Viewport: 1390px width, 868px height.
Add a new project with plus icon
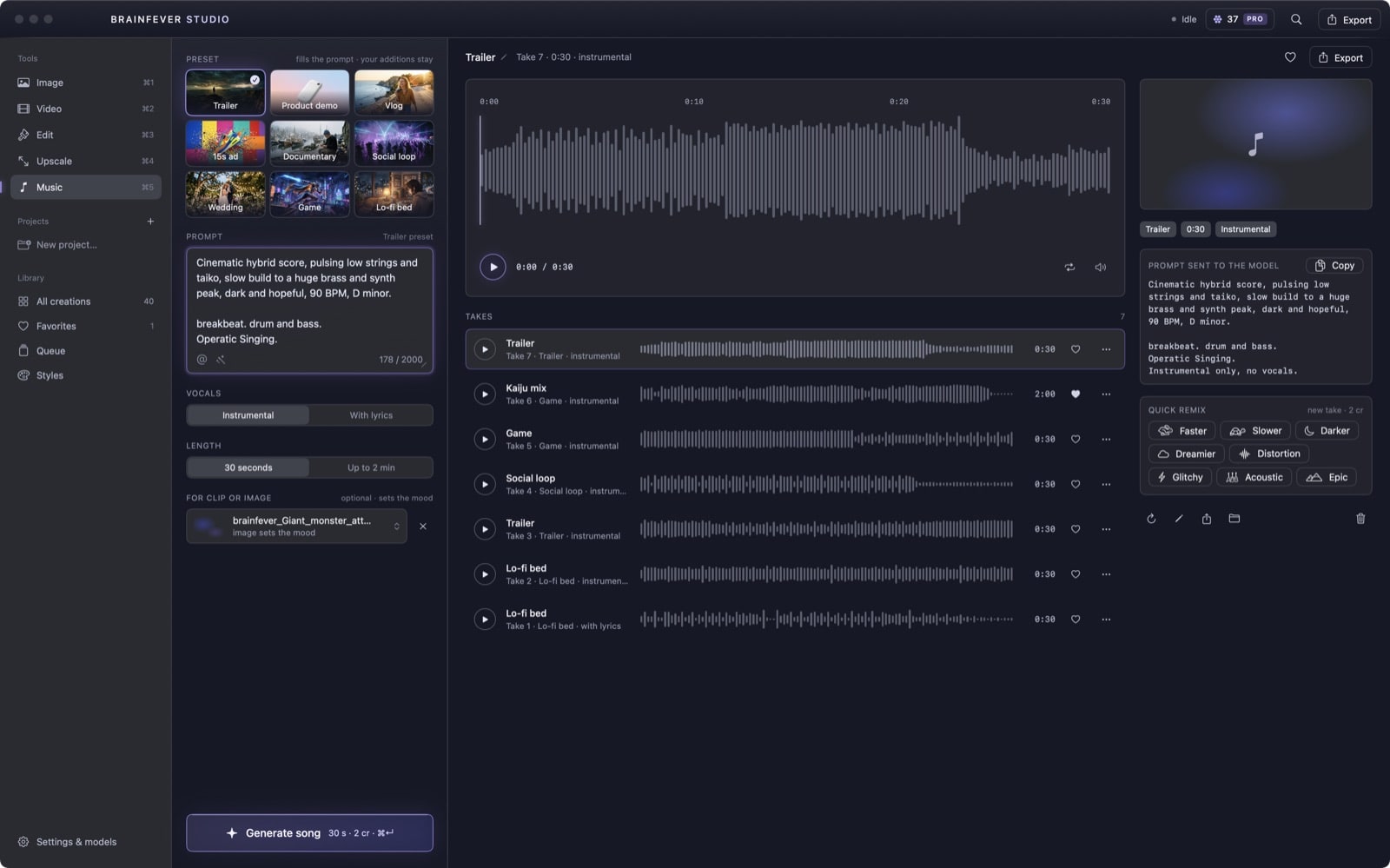click(150, 222)
